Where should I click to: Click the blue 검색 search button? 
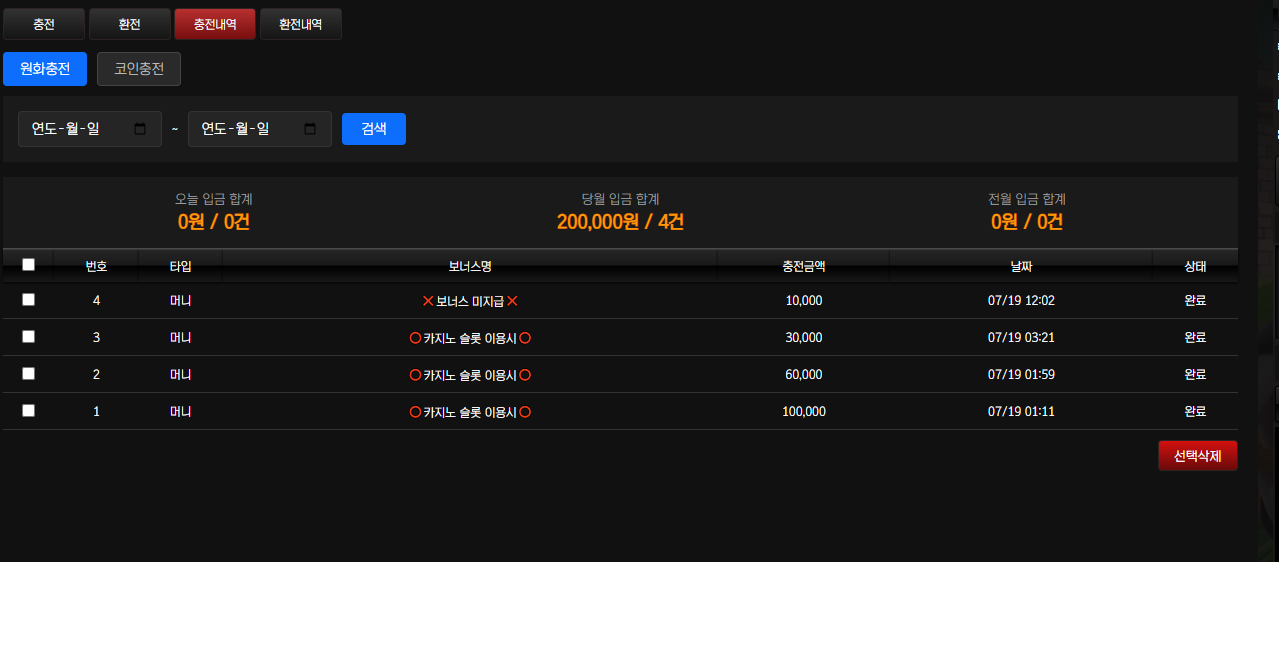374,129
